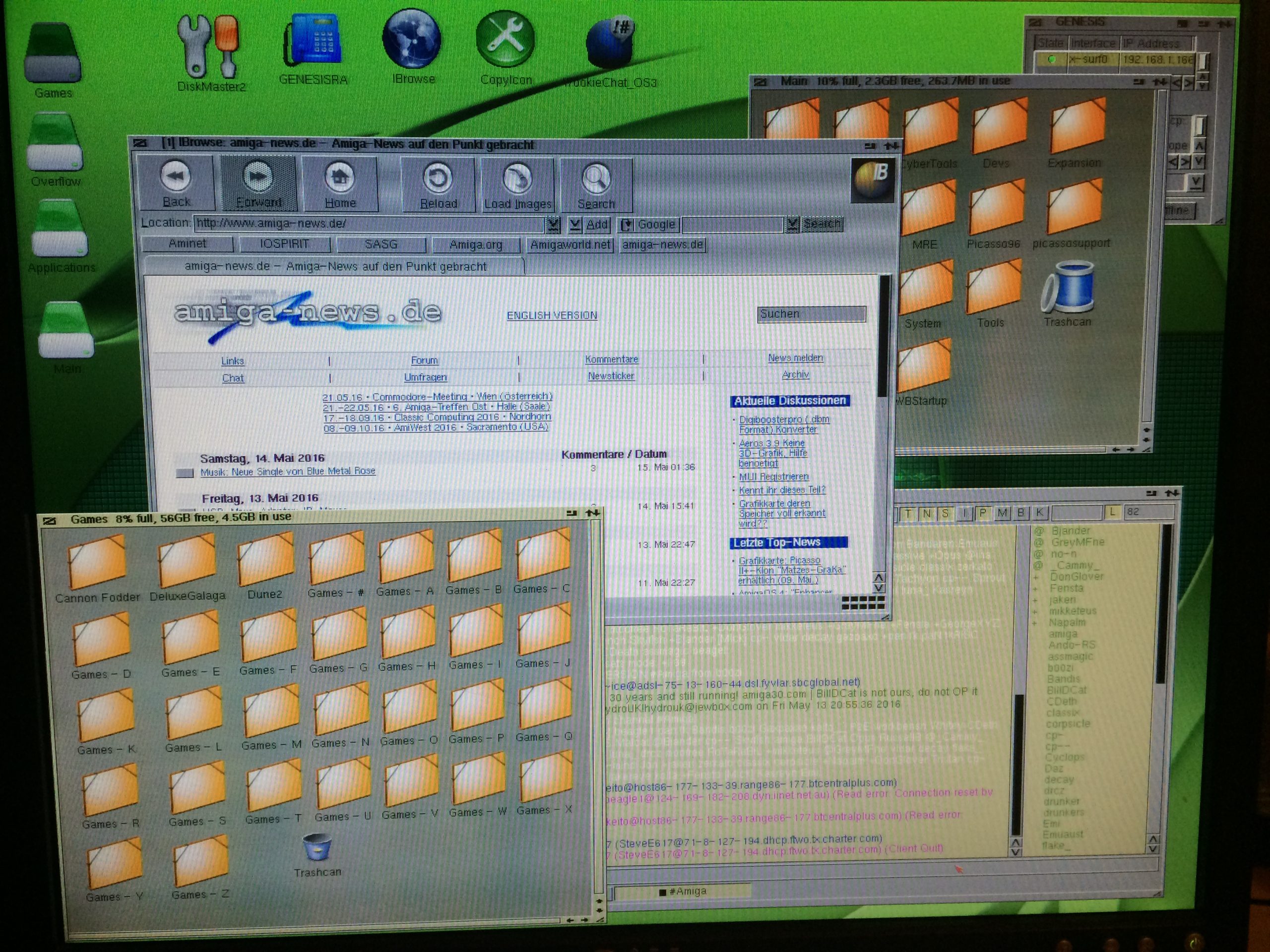Click the Search magnifier toolbar button
Image resolution: width=1270 pixels, height=952 pixels.
click(596, 186)
